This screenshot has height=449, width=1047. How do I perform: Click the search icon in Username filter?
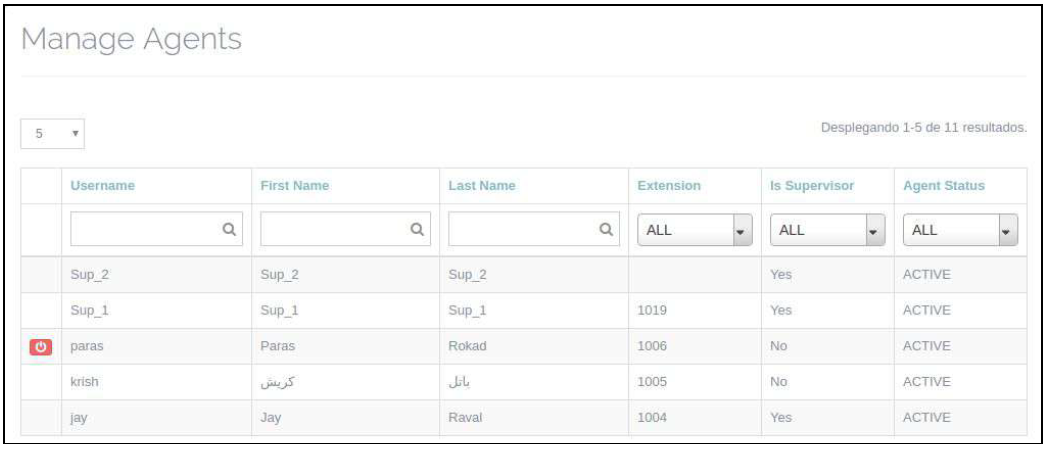(x=228, y=230)
